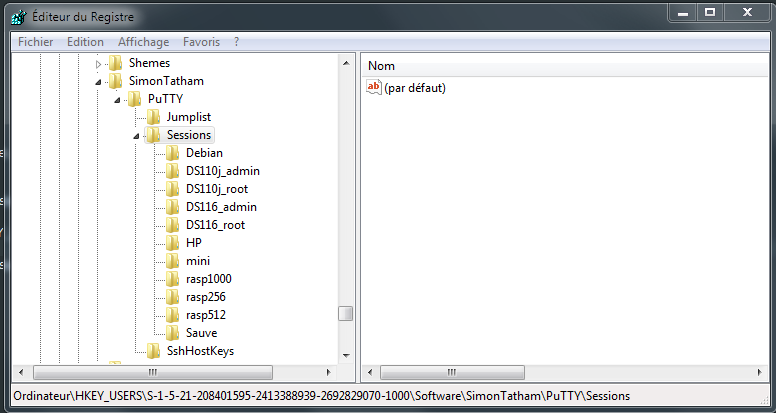Click the values pane horizontal scrollbar thumb
This screenshot has height=413, width=776.
452,372
